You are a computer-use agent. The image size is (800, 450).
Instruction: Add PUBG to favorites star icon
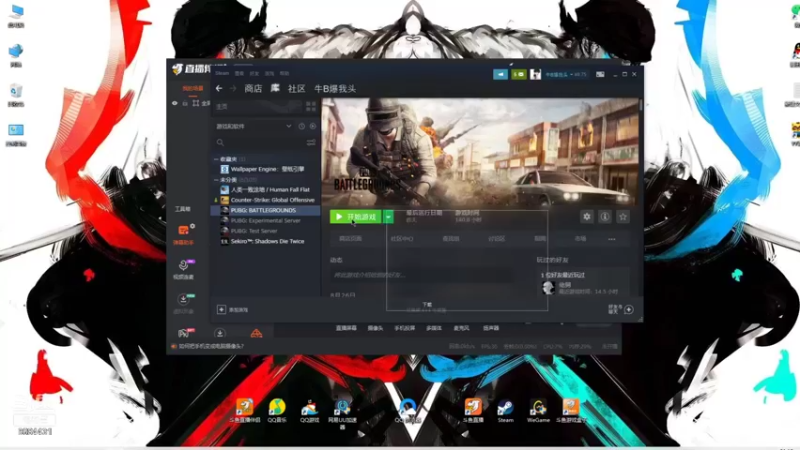click(x=623, y=217)
